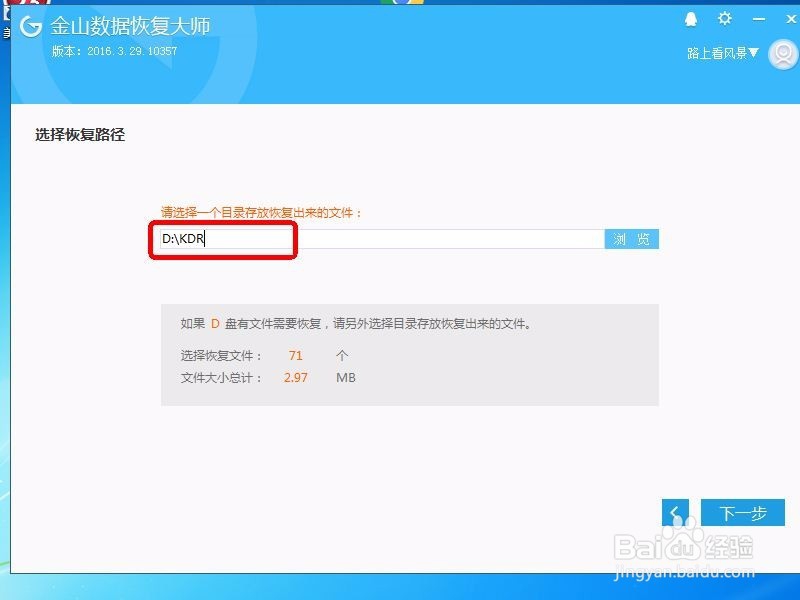This screenshot has width=800, height=600.
Task: Open the QQ penguin message icon
Action: point(690,18)
